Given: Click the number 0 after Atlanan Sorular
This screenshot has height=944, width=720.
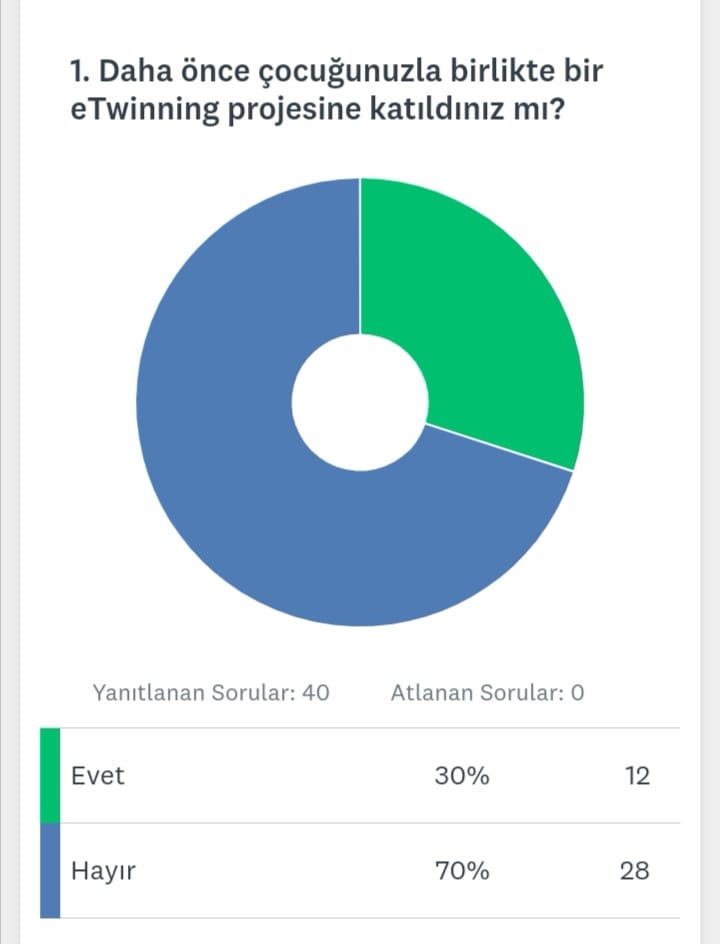Looking at the screenshot, I should pyautogui.click(x=577, y=692).
